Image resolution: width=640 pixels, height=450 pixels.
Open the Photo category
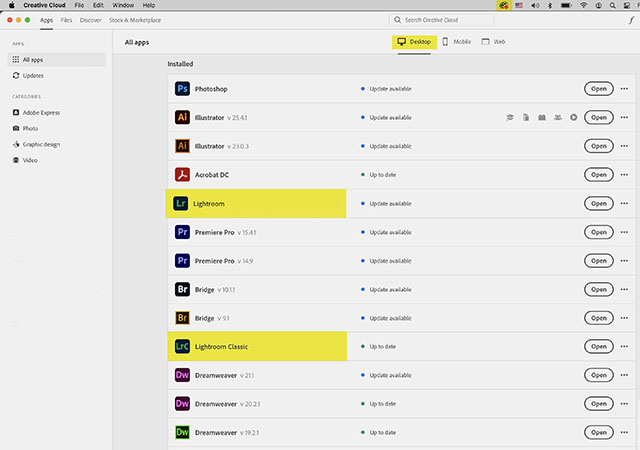pos(25,128)
